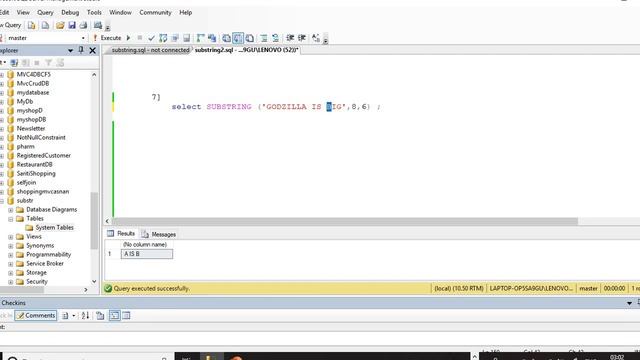Toggle IntelliSense Enabled in SQL toolbar
Image resolution: width=640 pixels, height=360 pixels.
187,38
